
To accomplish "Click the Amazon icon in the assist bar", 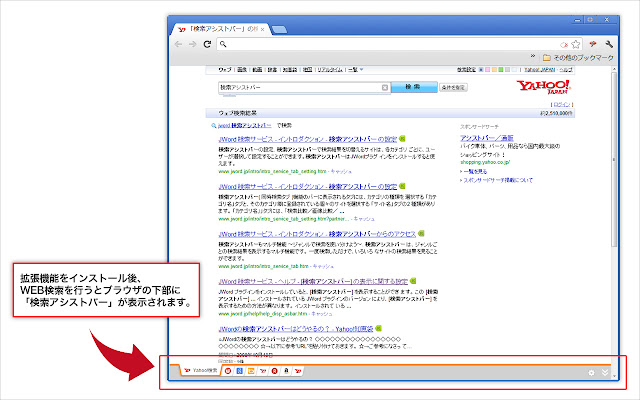I will point(286,371).
